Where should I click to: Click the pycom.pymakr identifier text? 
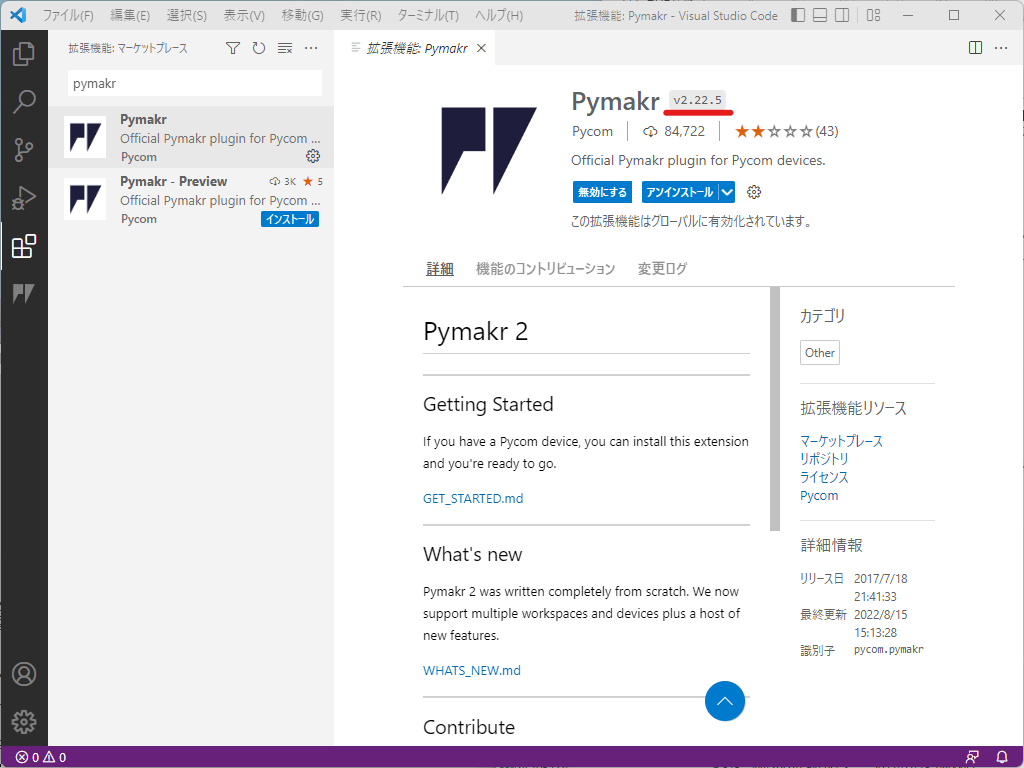tap(888, 650)
